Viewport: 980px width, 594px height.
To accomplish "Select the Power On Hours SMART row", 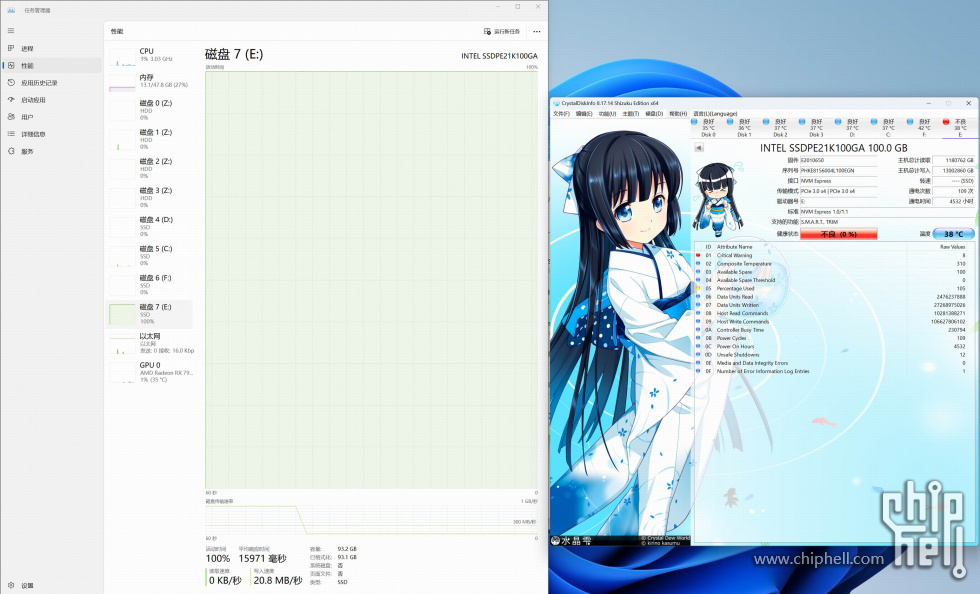I will pos(834,346).
